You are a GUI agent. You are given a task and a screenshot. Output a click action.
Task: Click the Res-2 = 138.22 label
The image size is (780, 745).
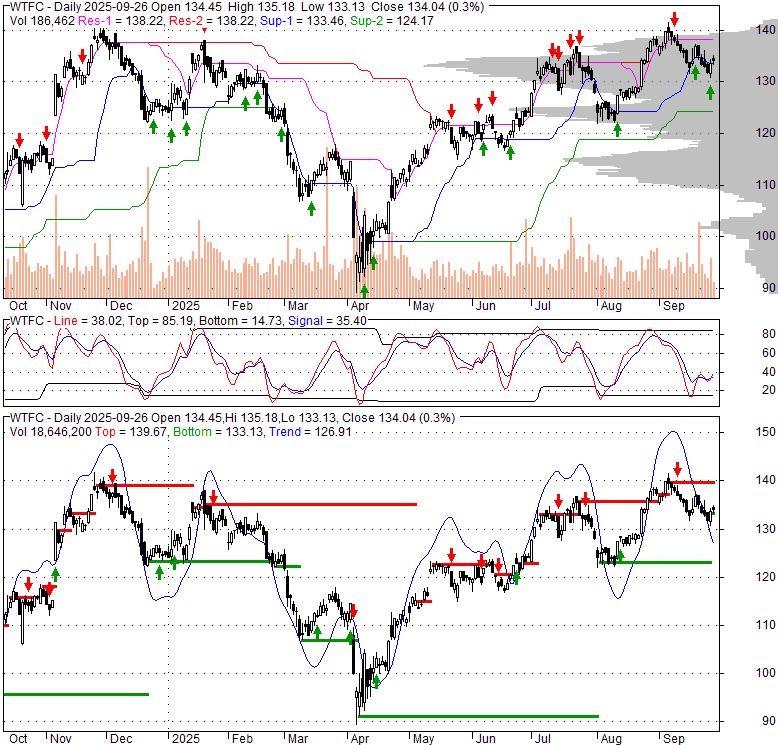212,21
